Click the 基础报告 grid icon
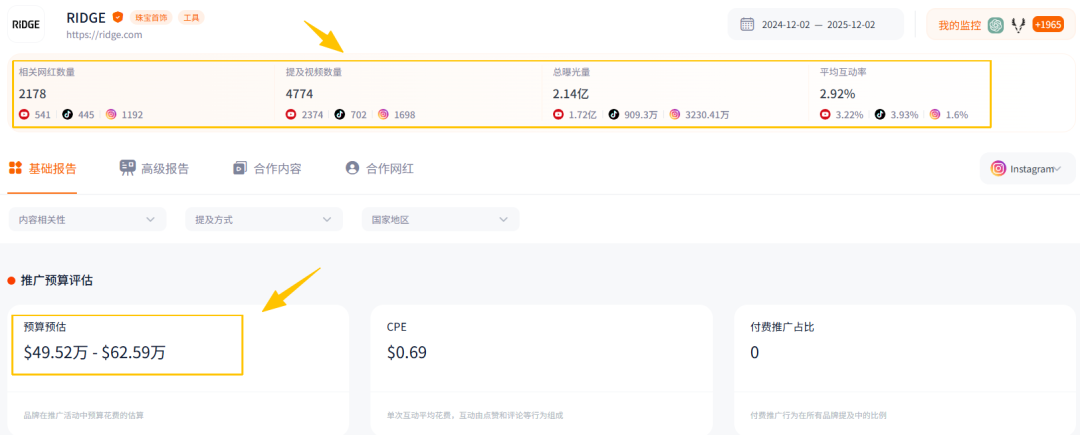This screenshot has width=1080, height=435. click(x=15, y=168)
